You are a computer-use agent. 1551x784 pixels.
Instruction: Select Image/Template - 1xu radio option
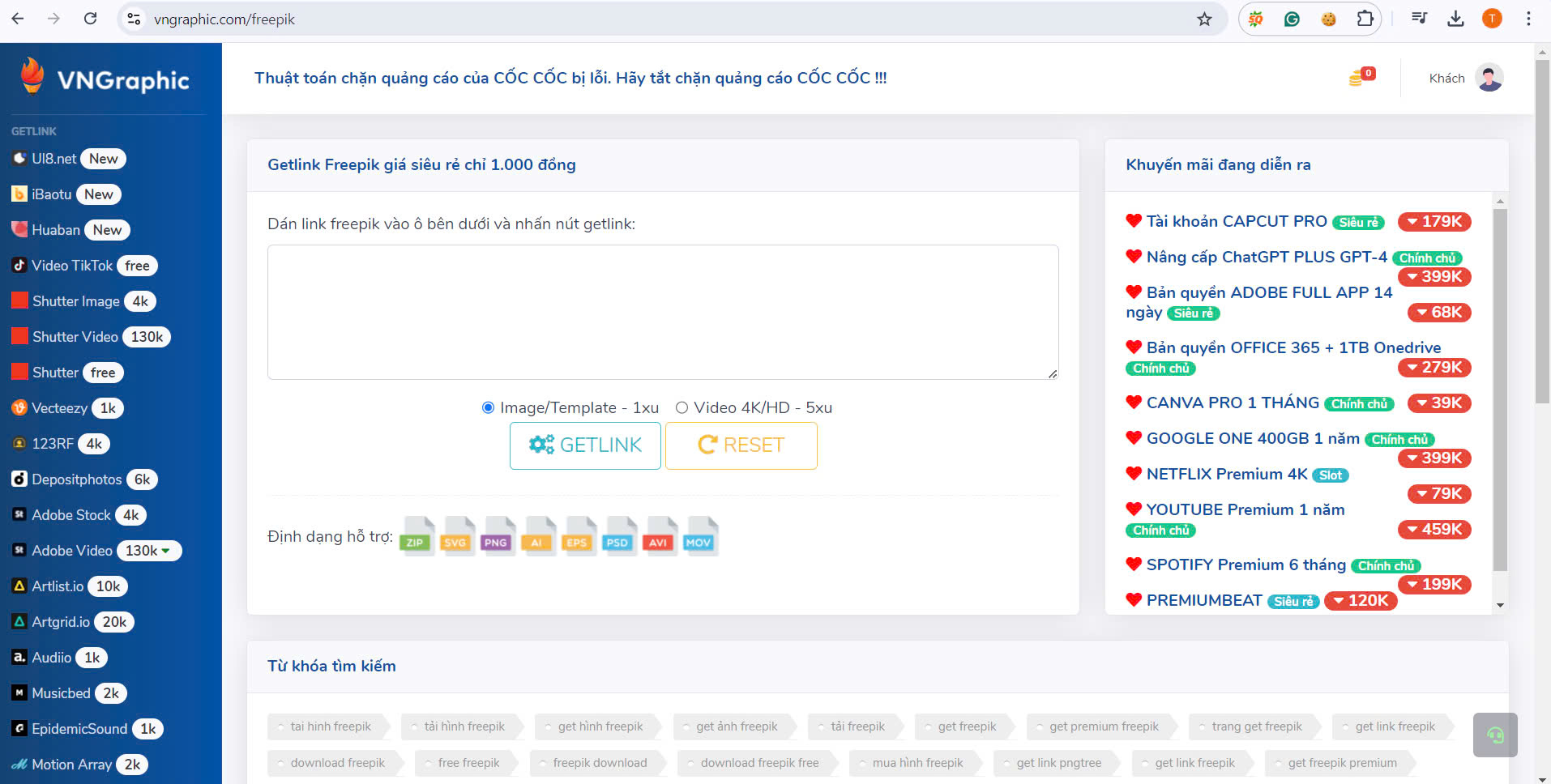(488, 407)
